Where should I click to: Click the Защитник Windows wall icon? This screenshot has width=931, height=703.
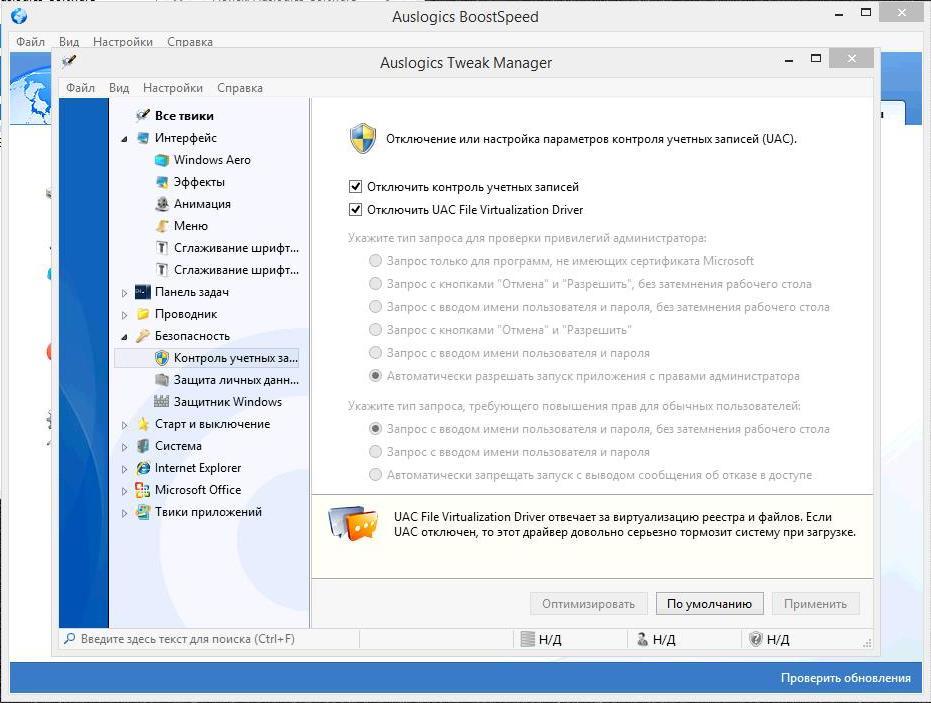tap(162, 401)
